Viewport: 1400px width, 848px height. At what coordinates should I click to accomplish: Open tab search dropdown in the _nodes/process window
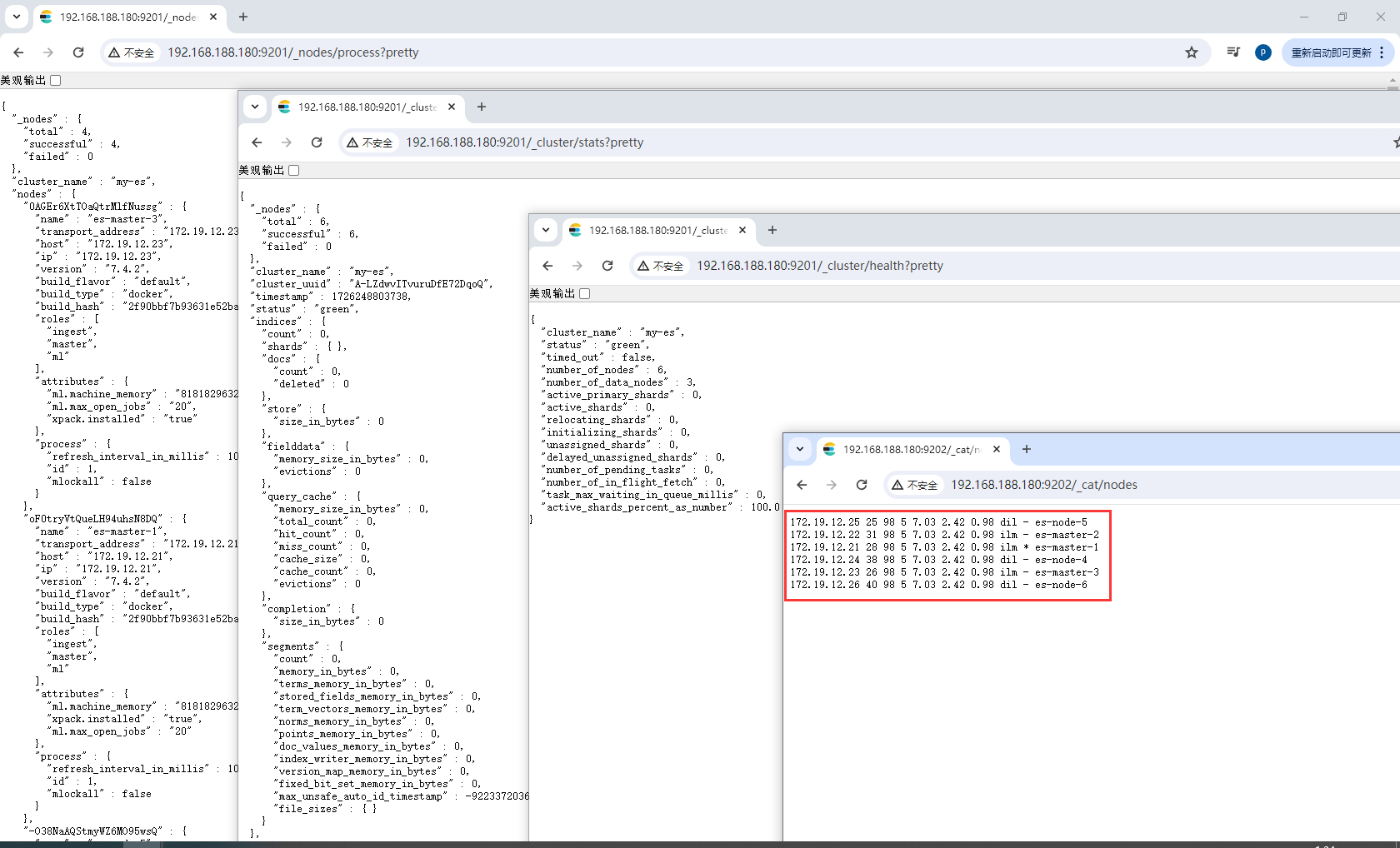tap(17, 17)
